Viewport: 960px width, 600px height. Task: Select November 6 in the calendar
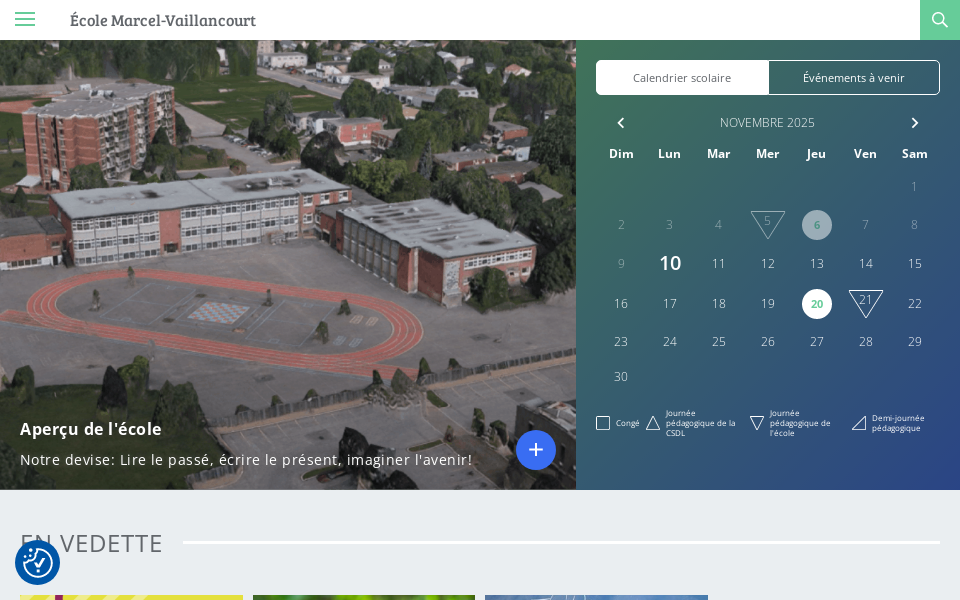pos(817,225)
